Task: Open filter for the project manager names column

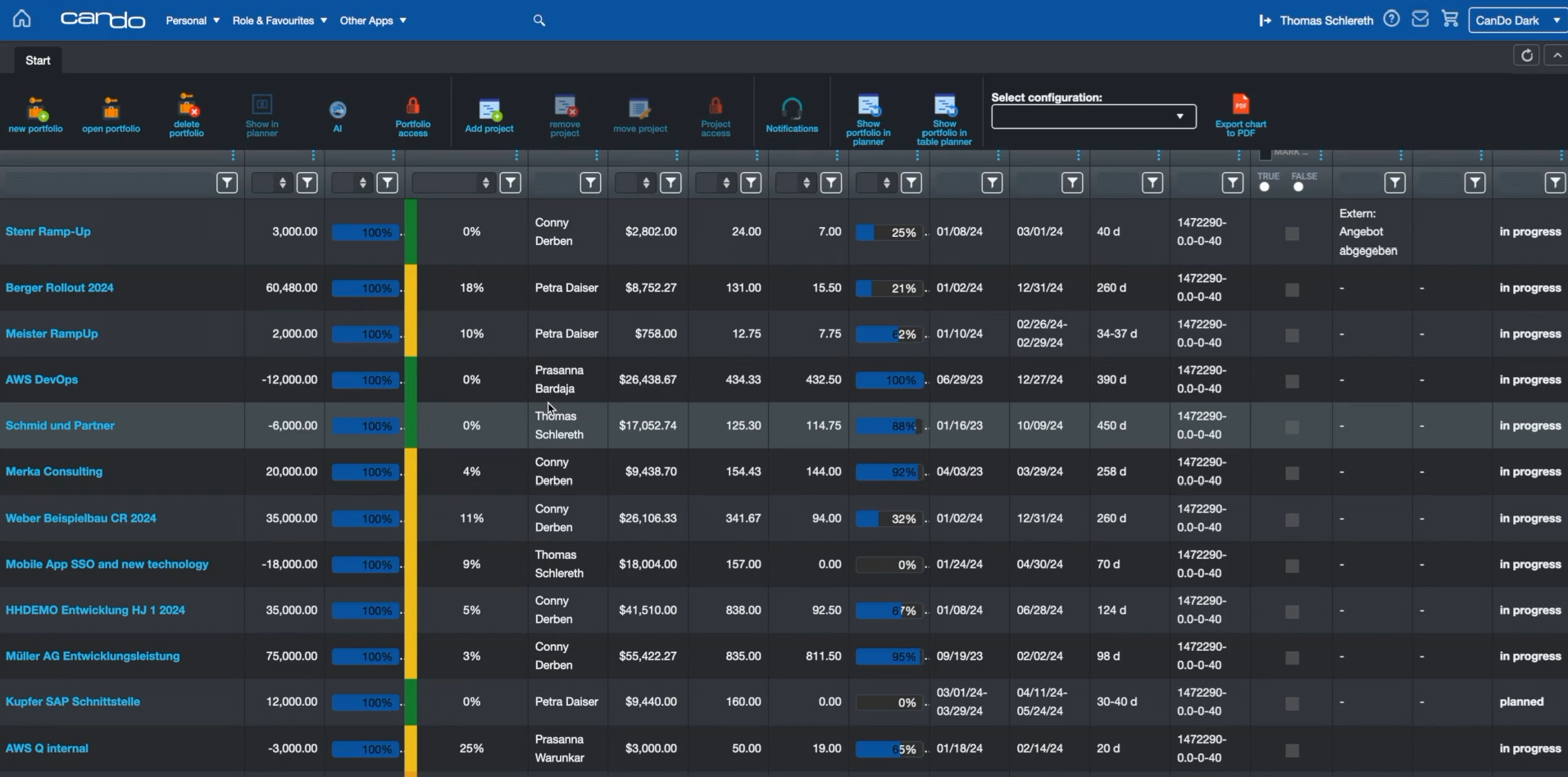Action: click(590, 183)
